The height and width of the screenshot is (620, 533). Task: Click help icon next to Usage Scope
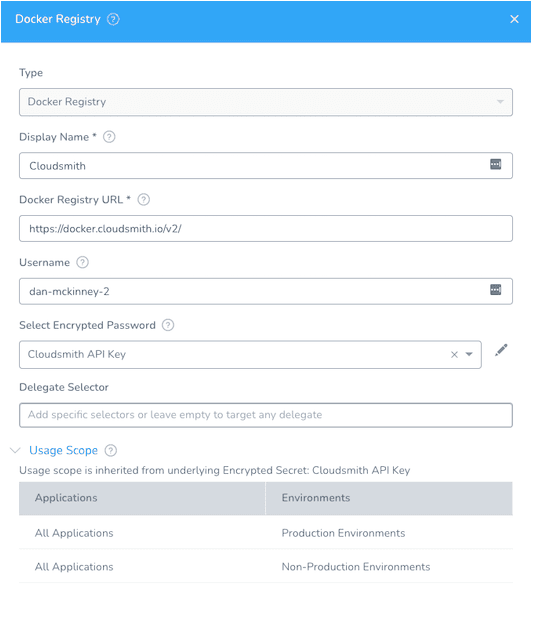point(111,450)
